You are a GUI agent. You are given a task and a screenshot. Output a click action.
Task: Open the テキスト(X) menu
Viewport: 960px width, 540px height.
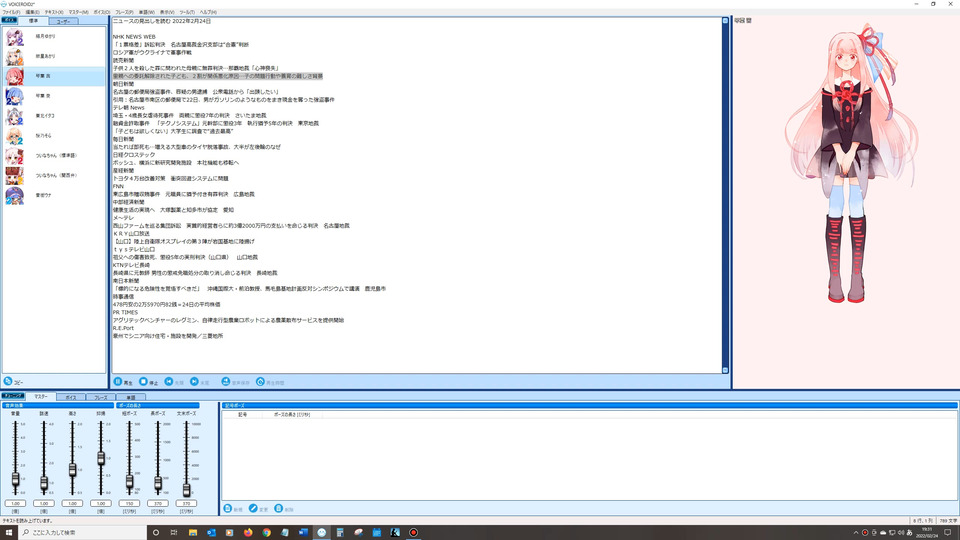pos(54,12)
